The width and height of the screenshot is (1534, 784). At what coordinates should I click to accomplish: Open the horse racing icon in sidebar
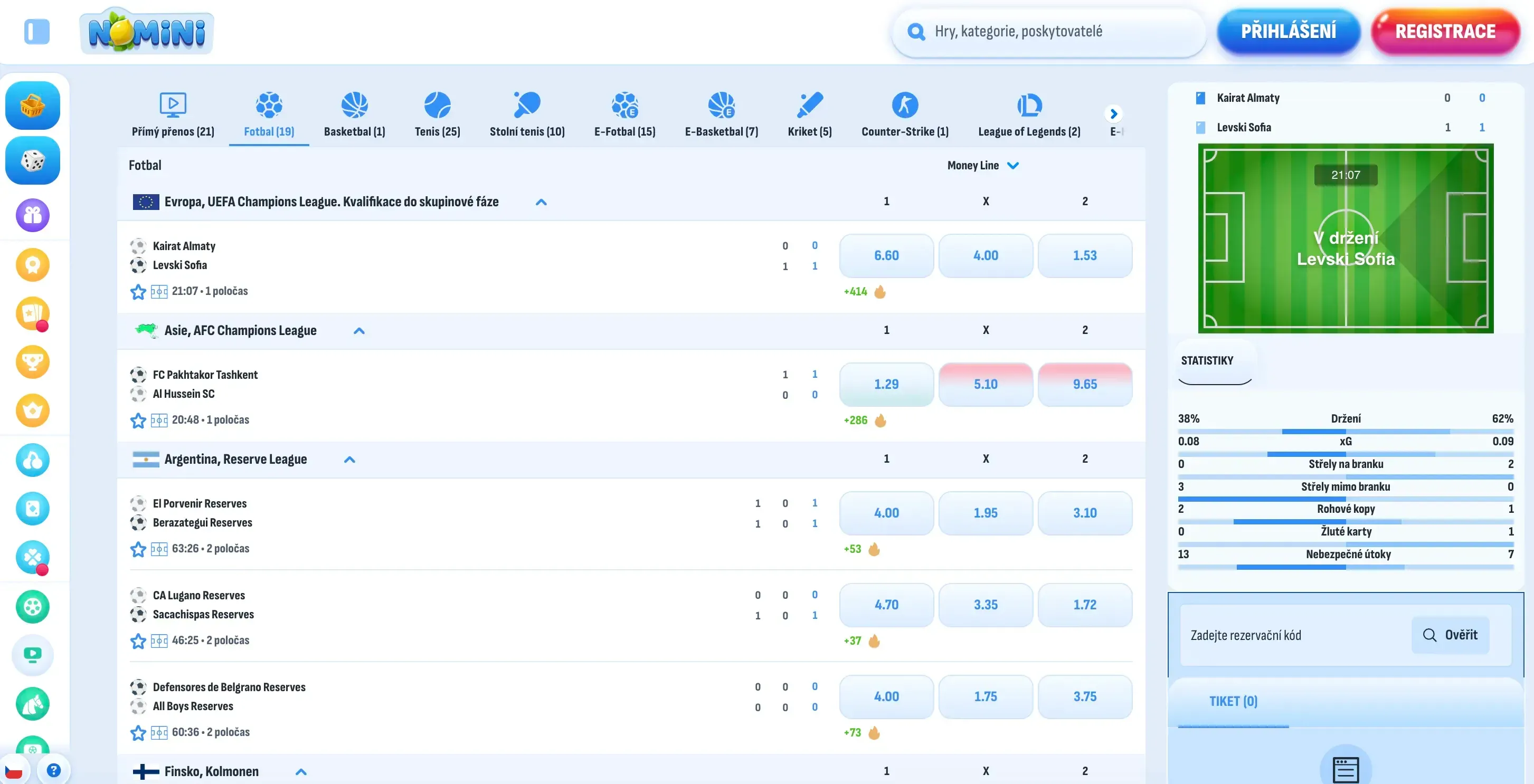point(33,704)
